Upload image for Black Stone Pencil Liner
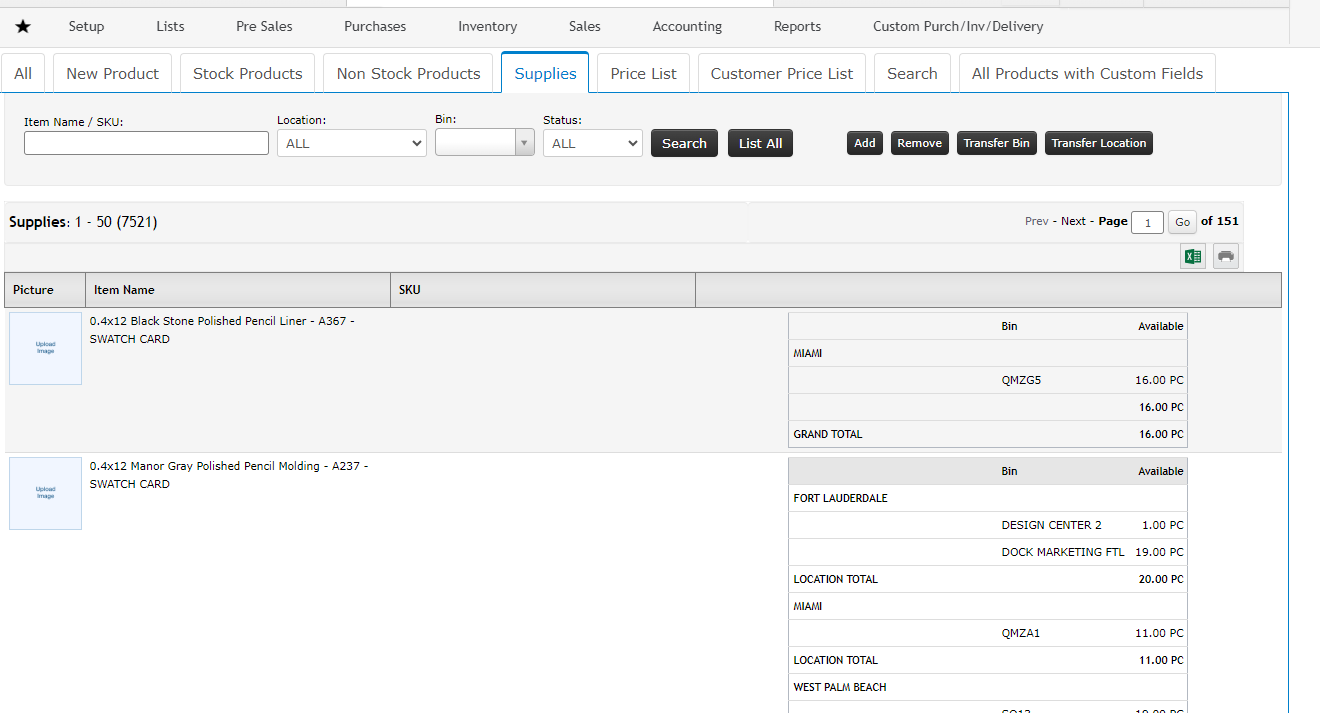Screen dimensions: 1320x713 pos(45,348)
